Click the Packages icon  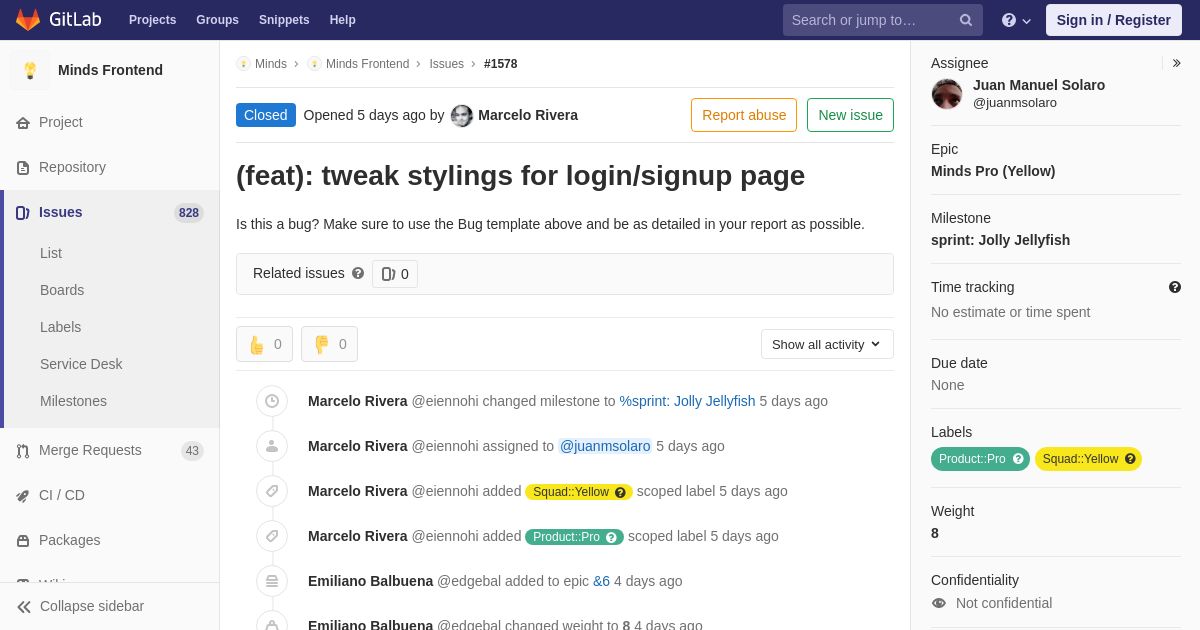click(x=23, y=541)
